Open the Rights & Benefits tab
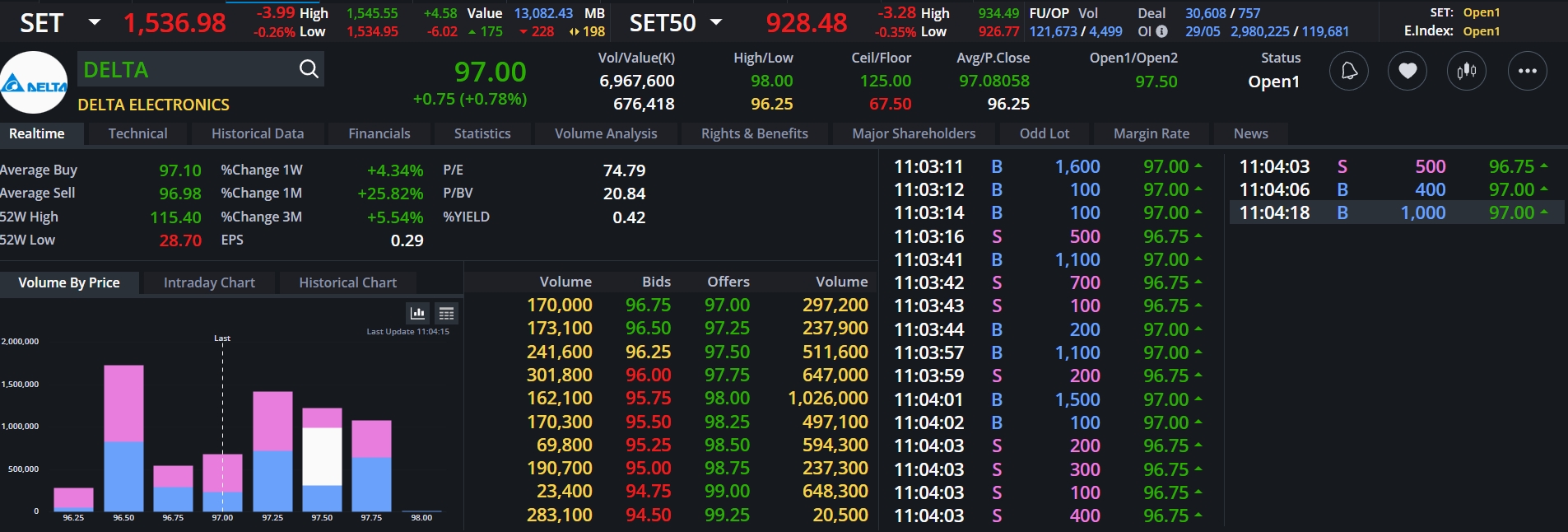Screen dimensions: 1568x532 point(755,133)
